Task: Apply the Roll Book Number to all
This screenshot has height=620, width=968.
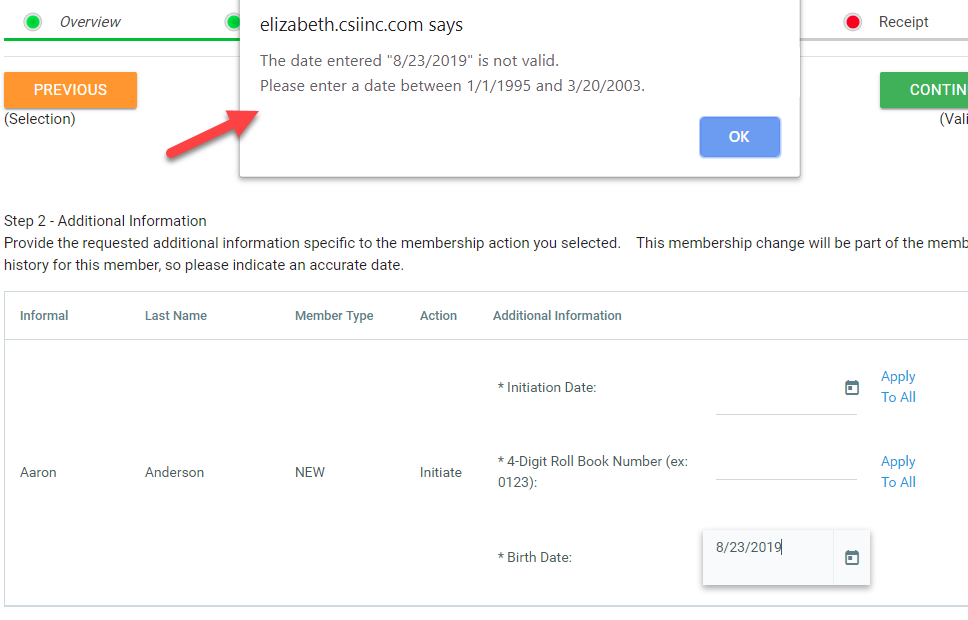Action: [898, 472]
